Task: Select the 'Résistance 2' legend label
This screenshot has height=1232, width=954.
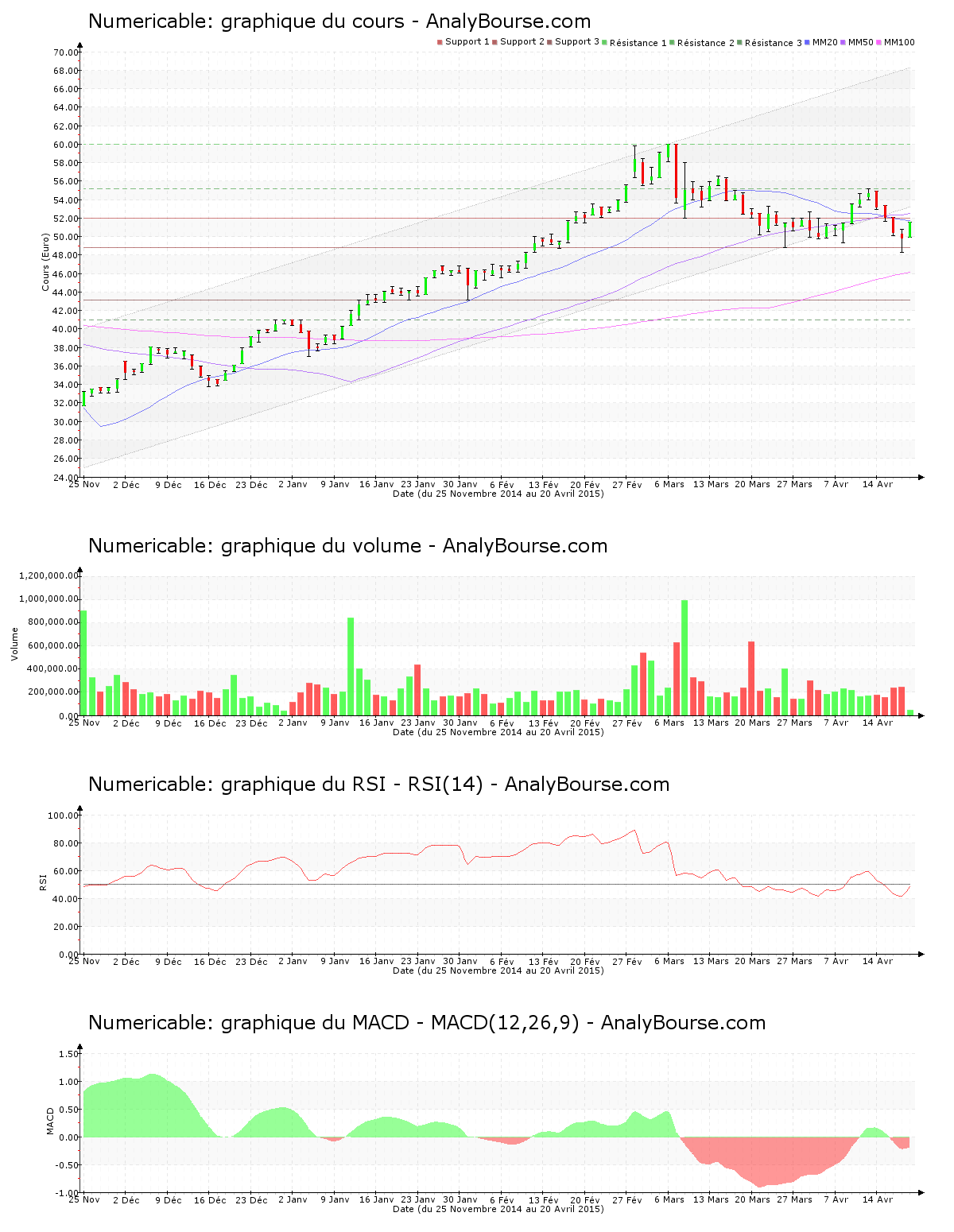Action: pyautogui.click(x=706, y=43)
